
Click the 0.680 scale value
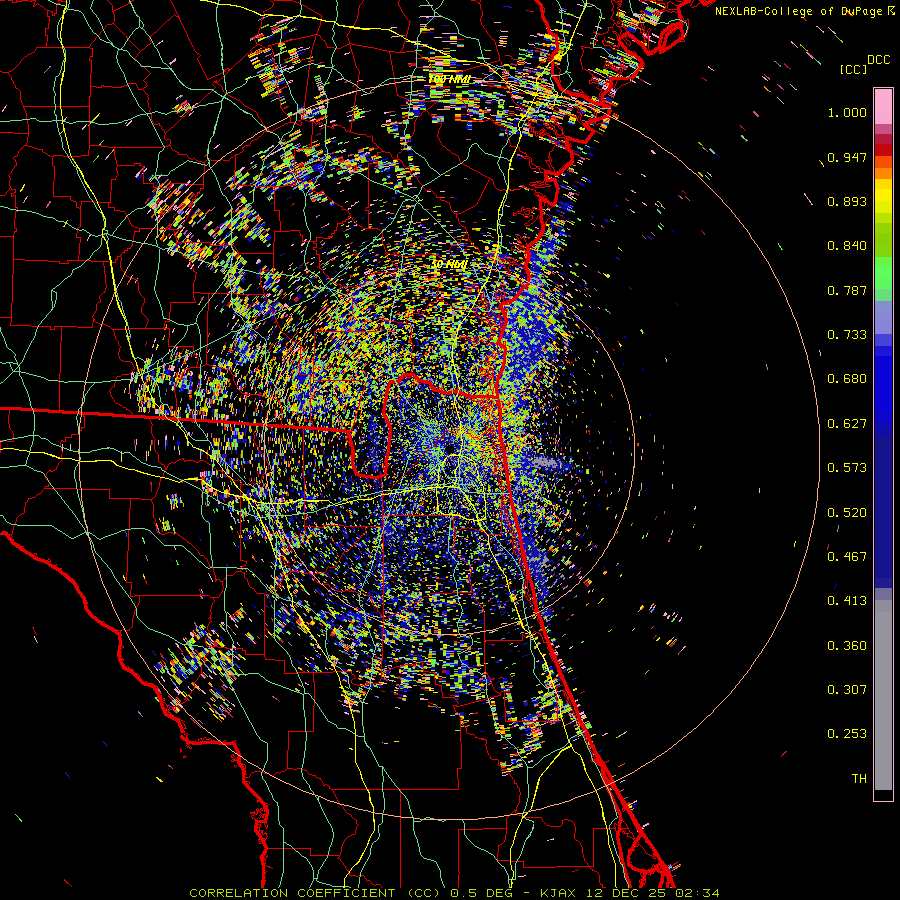[847, 379]
